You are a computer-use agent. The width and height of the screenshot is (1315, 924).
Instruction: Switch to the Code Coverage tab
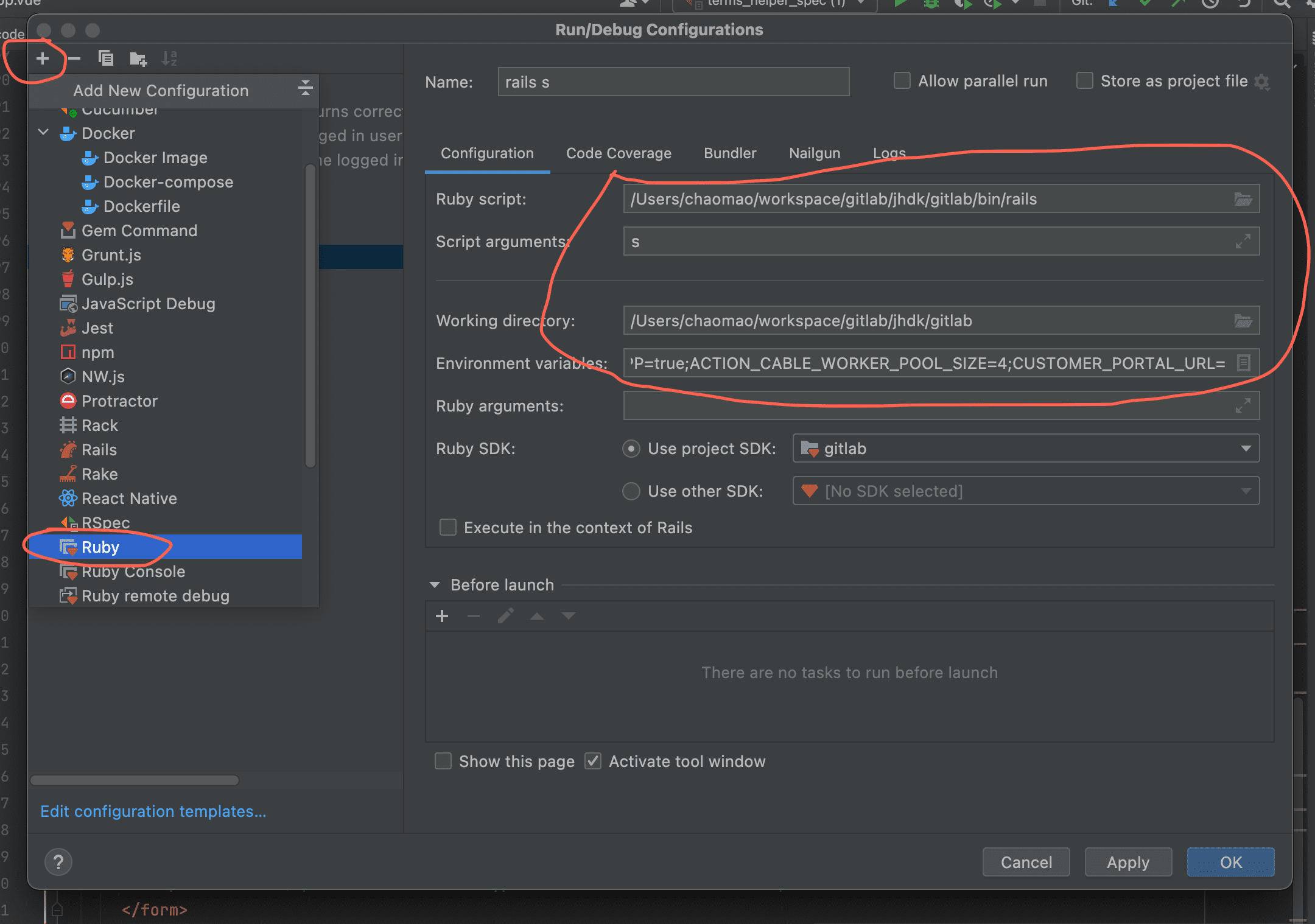[x=619, y=153]
